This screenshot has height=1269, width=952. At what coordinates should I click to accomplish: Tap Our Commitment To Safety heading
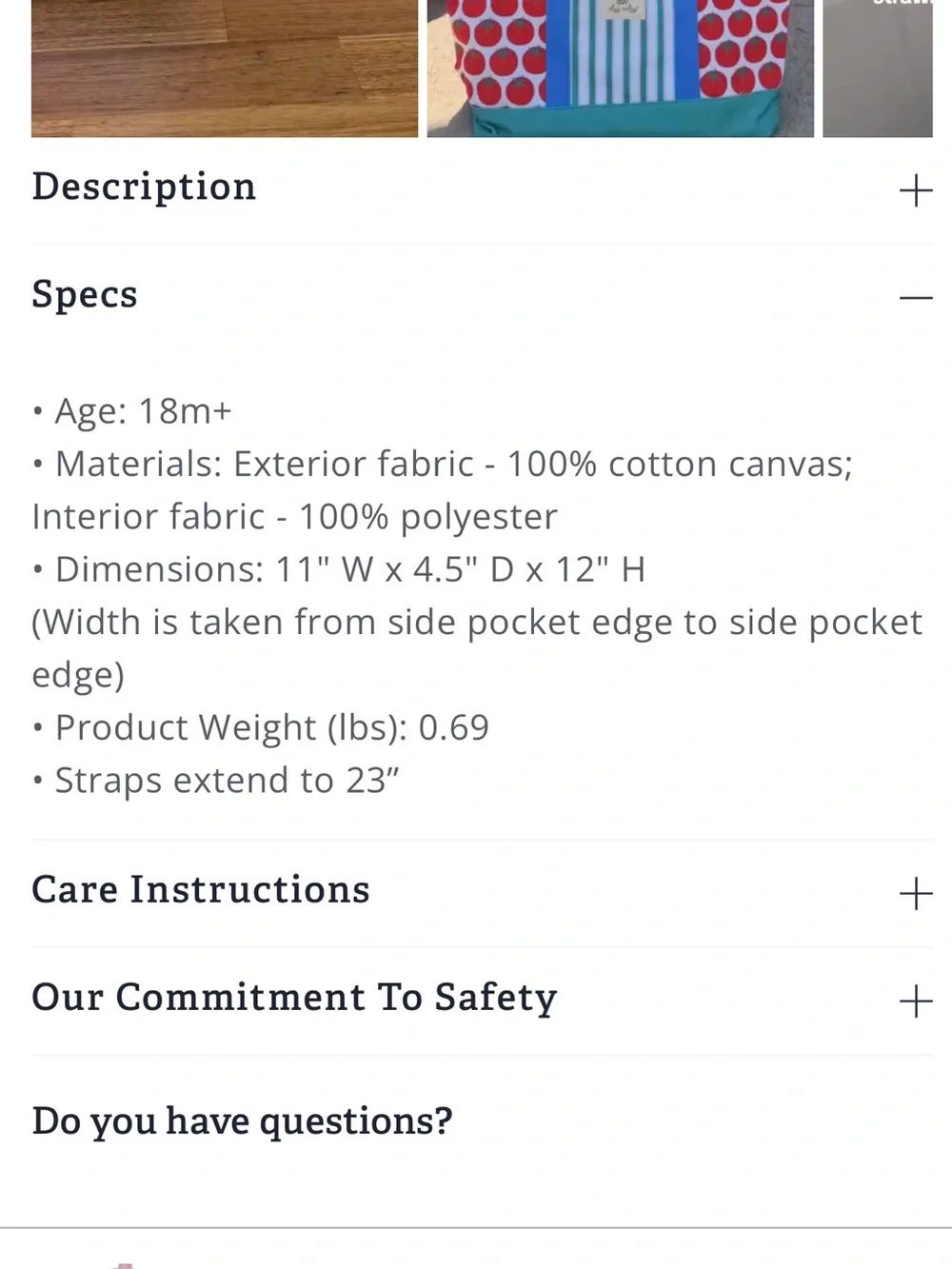point(294,998)
